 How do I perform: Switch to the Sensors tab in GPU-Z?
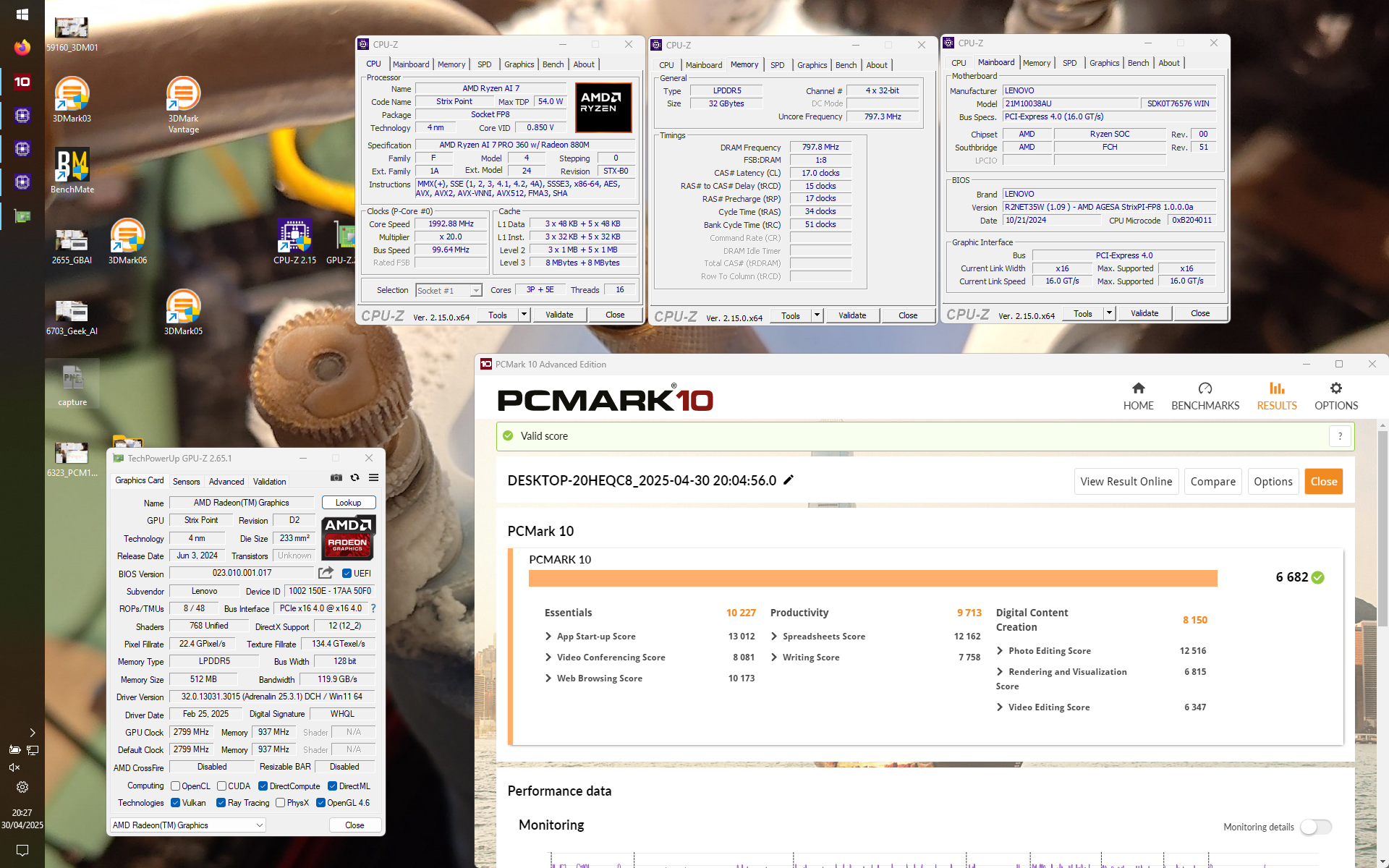tap(186, 482)
